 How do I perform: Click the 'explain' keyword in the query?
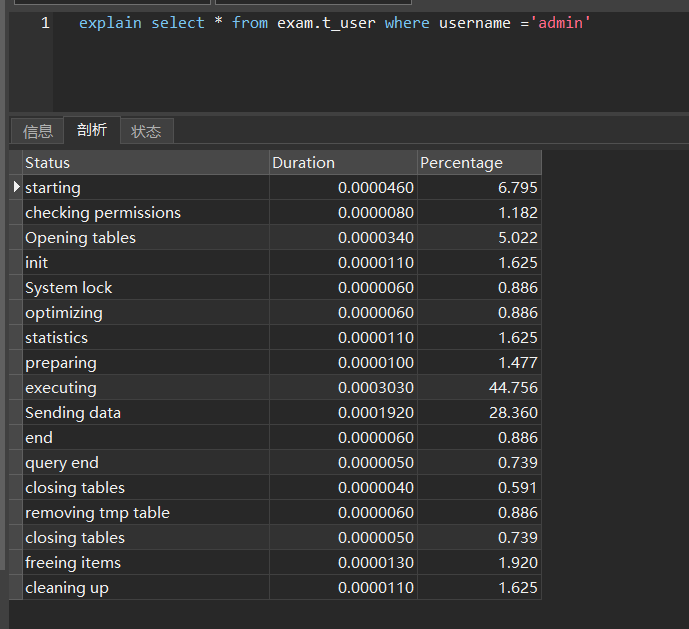pyautogui.click(x=110, y=23)
